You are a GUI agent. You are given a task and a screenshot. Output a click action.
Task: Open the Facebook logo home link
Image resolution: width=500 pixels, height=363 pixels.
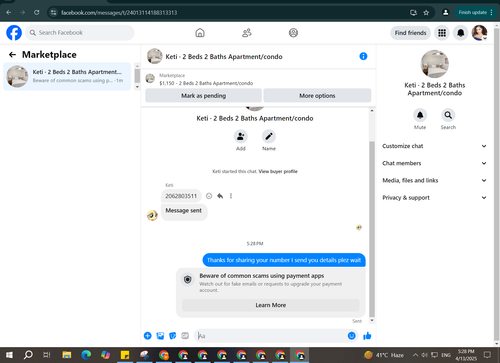pos(14,33)
